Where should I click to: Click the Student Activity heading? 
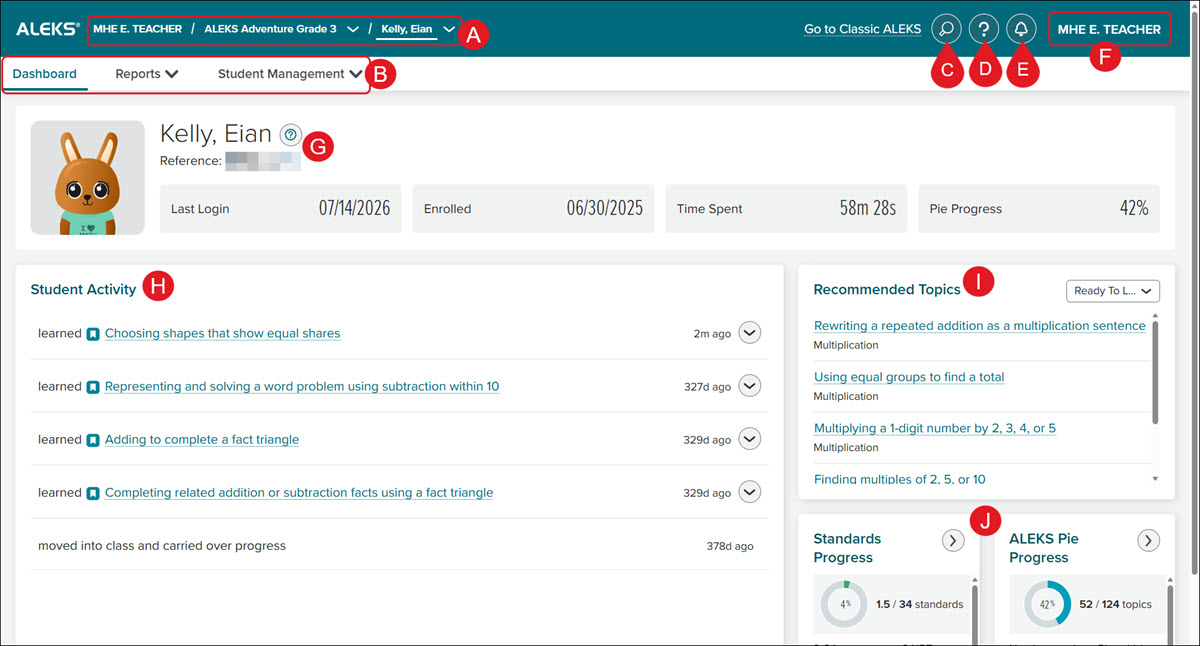(83, 289)
